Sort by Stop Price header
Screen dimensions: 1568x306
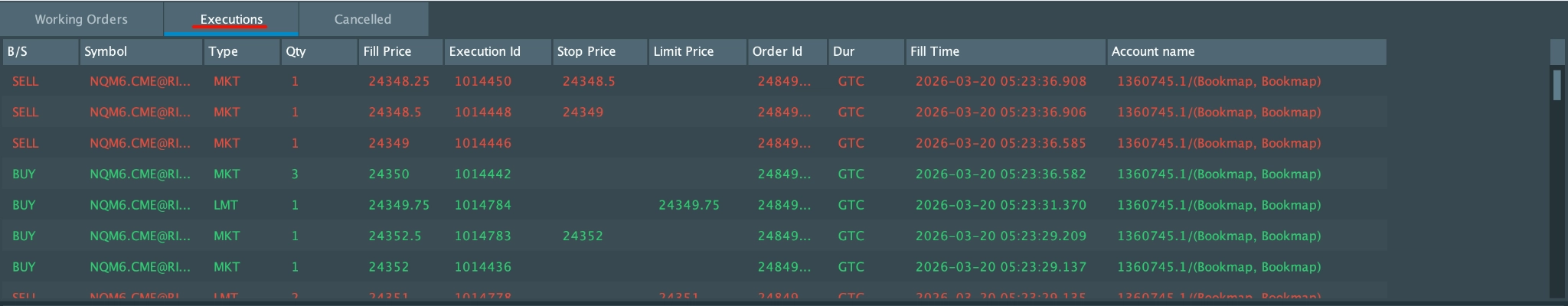click(599, 52)
